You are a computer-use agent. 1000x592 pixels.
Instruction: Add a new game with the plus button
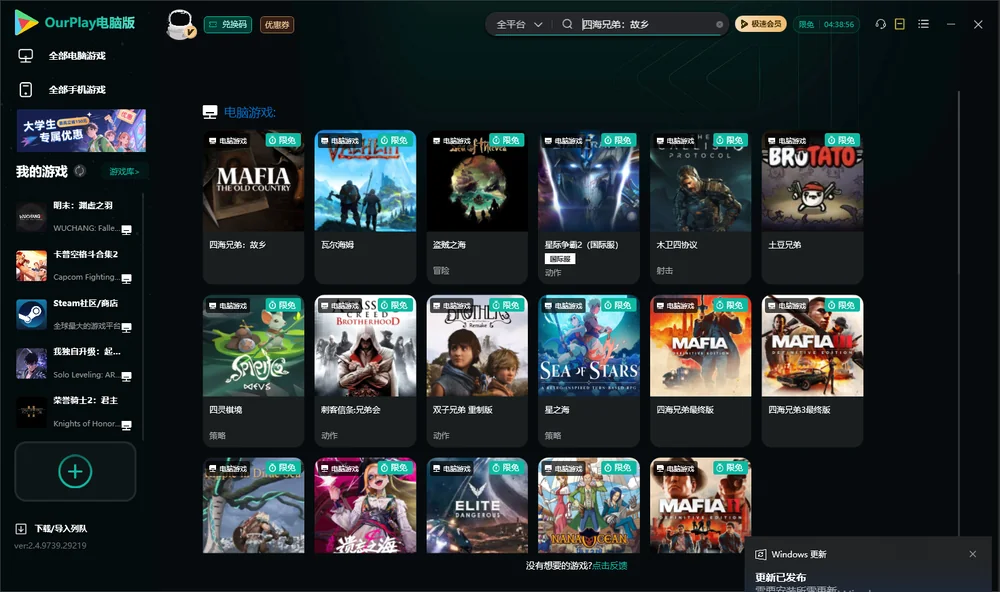click(x=75, y=471)
